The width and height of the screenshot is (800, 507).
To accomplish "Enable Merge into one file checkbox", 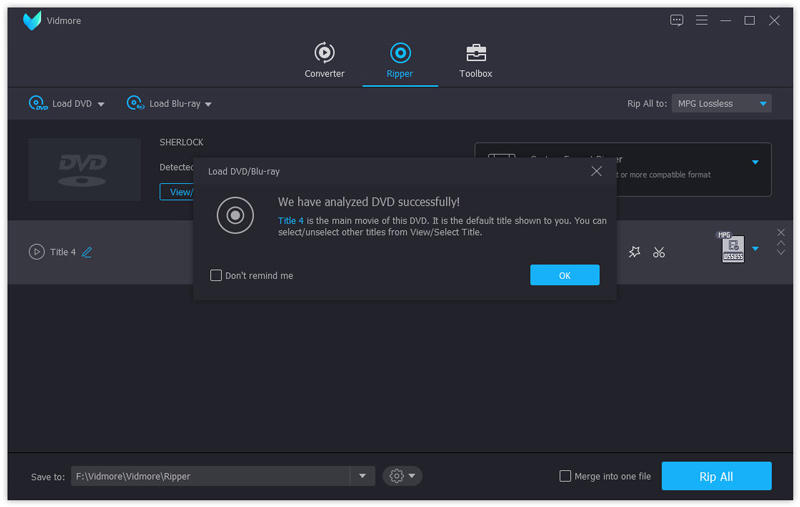I will (565, 476).
